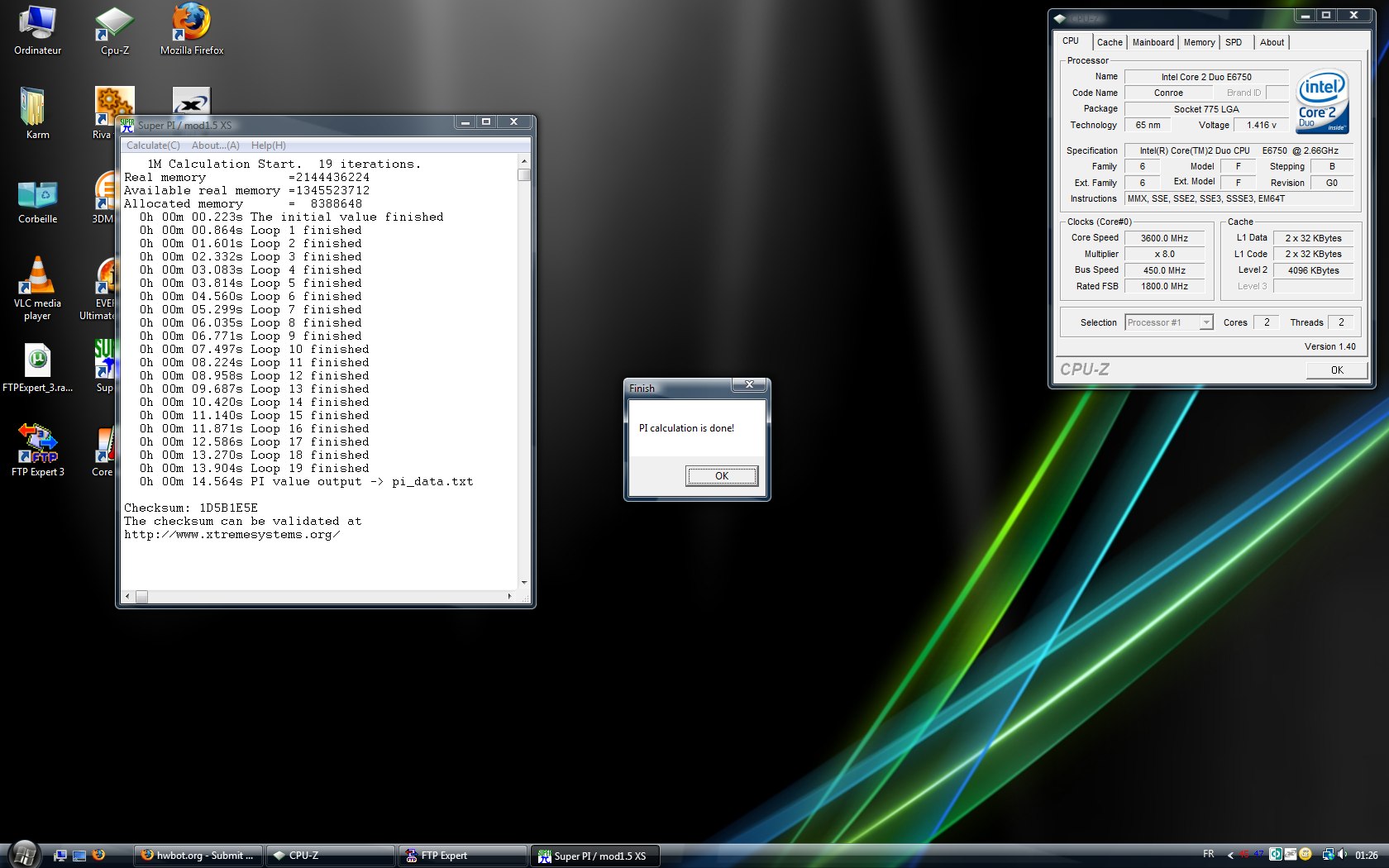Minimize the Super PI window
1389x868 pixels.
465,122
